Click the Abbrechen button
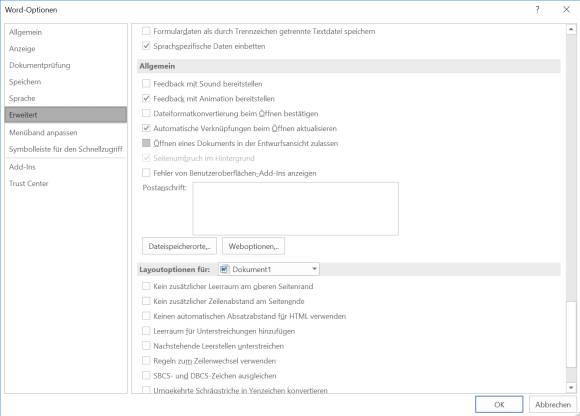This screenshot has width=580, height=416. 553,405
